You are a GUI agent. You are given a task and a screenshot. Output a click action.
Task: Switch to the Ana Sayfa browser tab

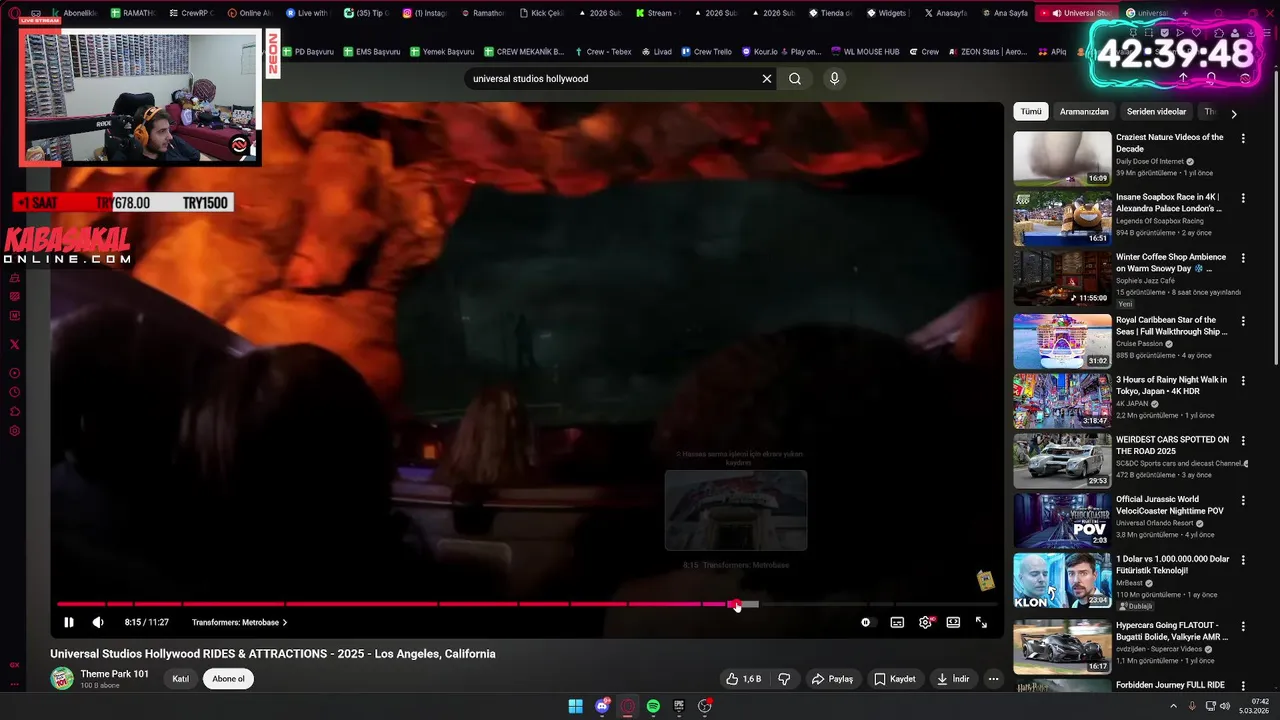tap(1007, 13)
